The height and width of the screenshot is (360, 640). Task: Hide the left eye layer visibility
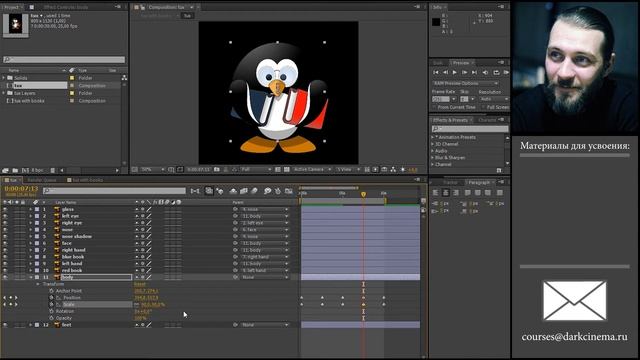(x=5, y=216)
